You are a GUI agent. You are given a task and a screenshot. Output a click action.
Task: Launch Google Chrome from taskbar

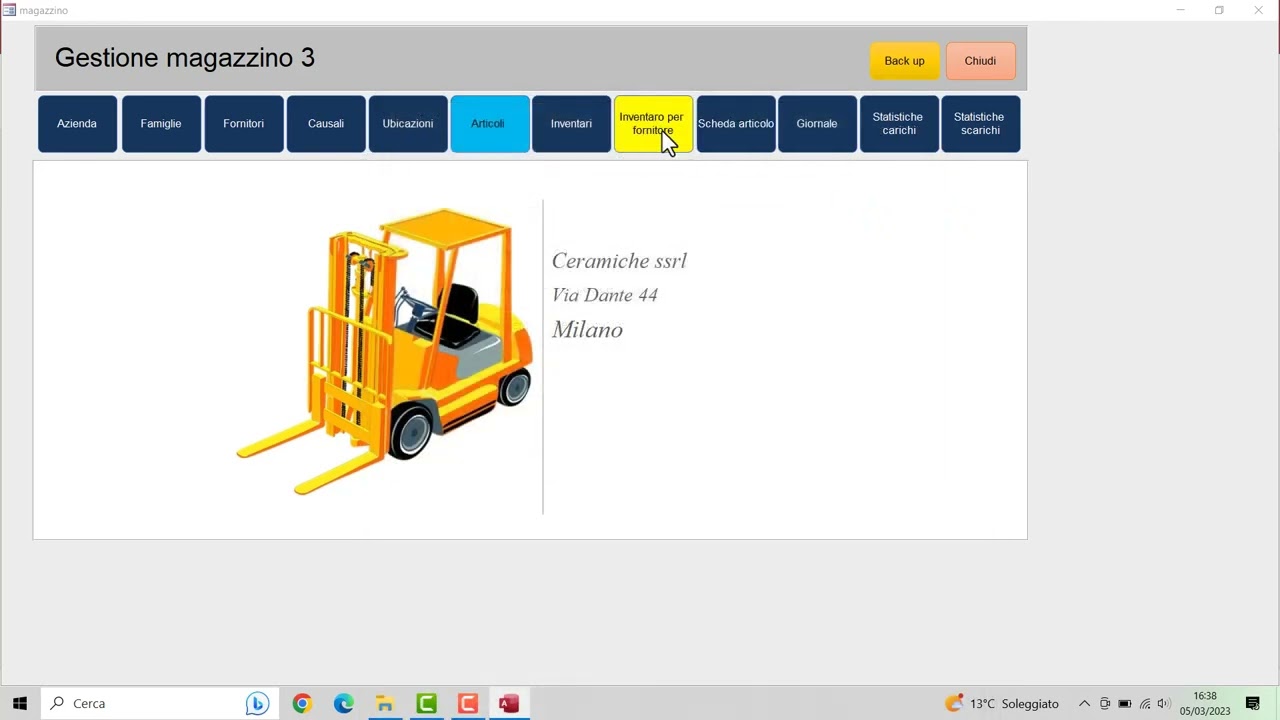[302, 703]
